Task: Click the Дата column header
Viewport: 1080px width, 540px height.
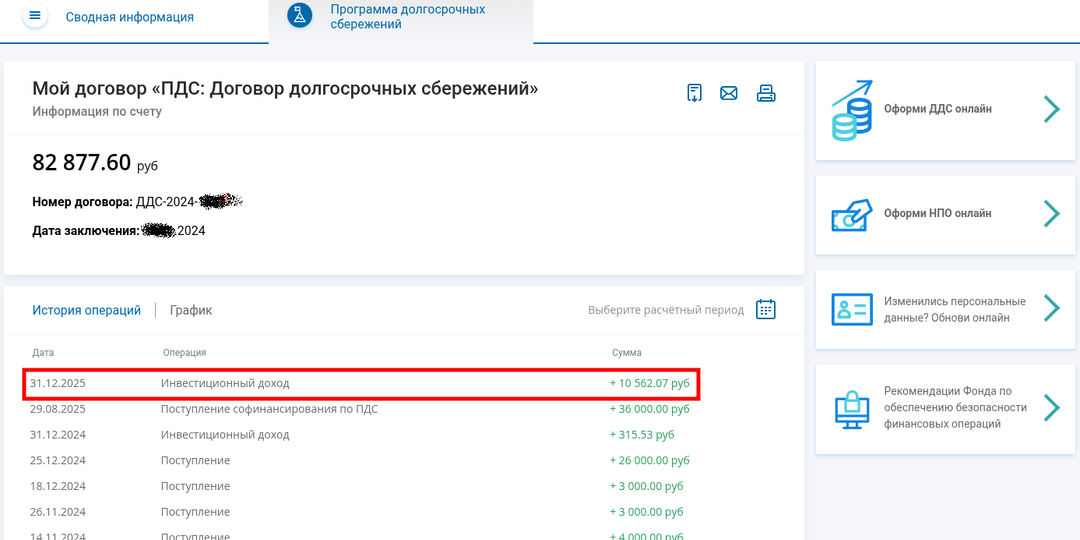Action: (43, 353)
